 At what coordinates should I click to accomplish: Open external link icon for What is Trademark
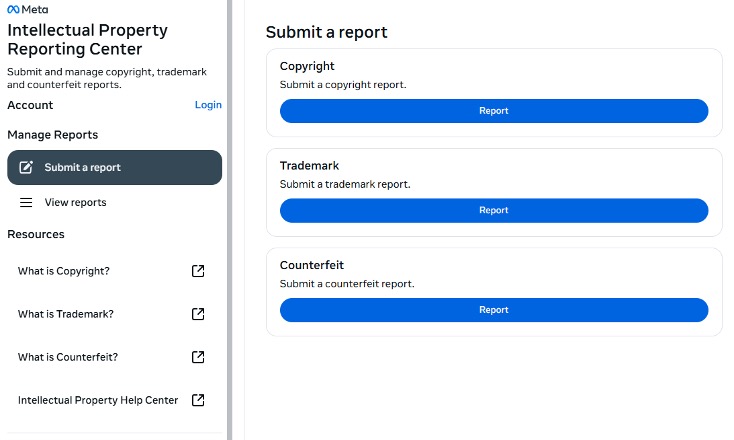(198, 314)
